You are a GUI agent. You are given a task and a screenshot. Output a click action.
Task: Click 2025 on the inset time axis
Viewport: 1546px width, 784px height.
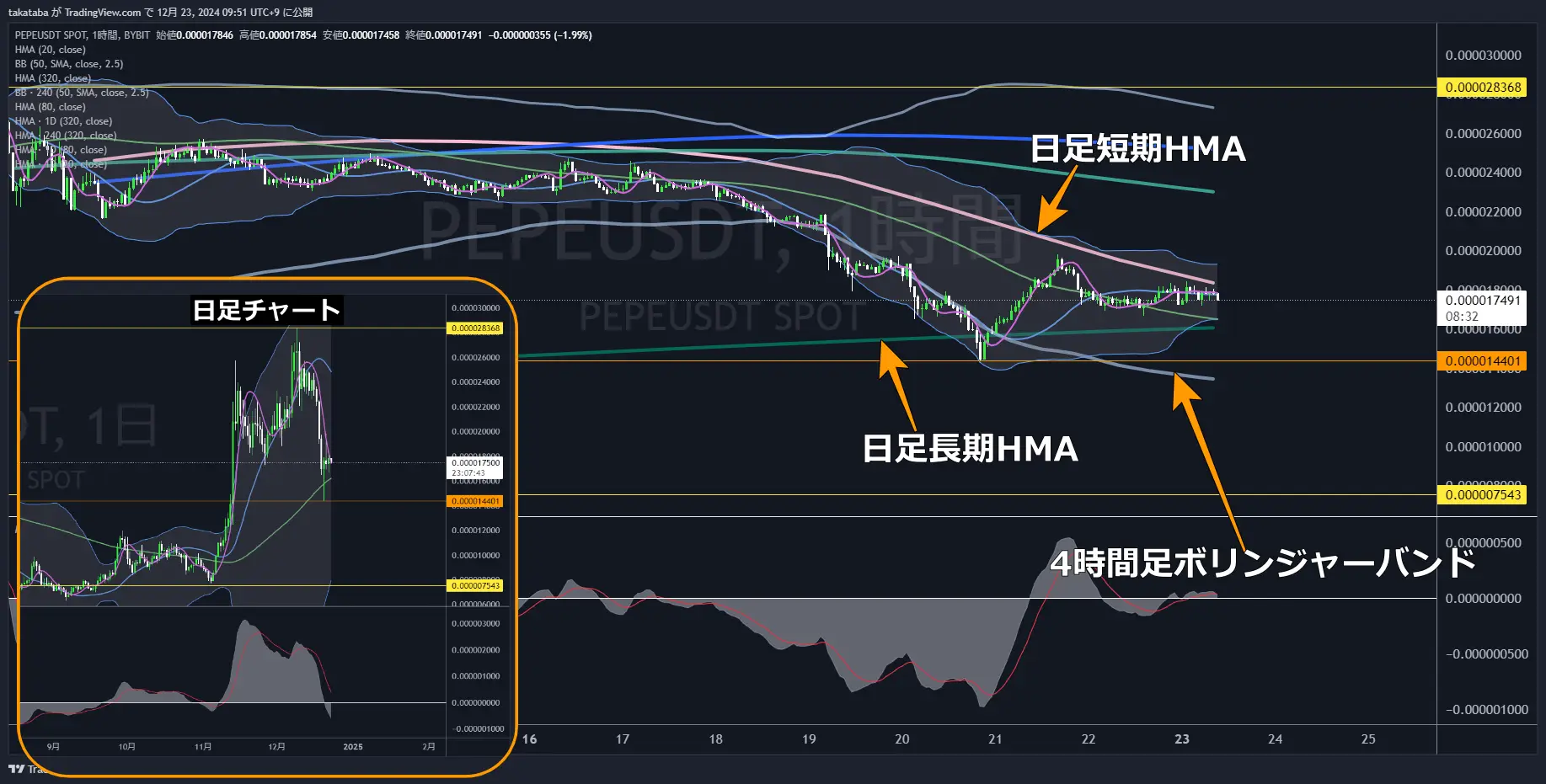pyautogui.click(x=353, y=747)
